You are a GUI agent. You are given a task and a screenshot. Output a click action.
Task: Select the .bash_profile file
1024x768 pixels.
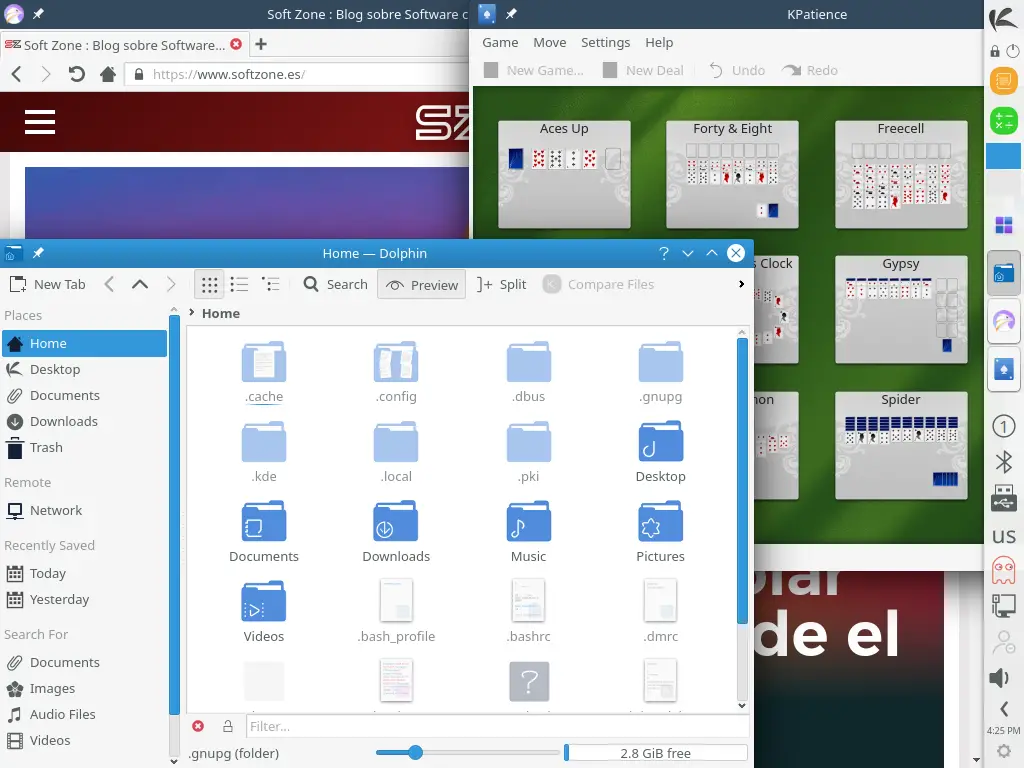pyautogui.click(x=396, y=611)
